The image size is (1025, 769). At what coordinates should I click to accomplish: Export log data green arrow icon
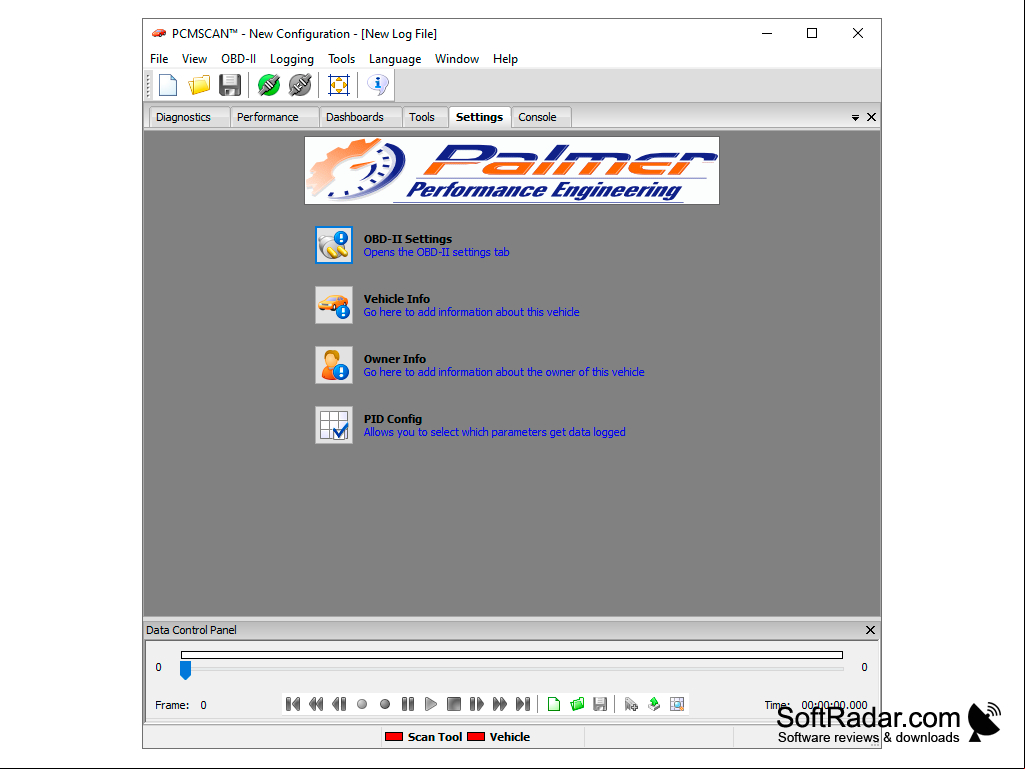click(x=654, y=704)
